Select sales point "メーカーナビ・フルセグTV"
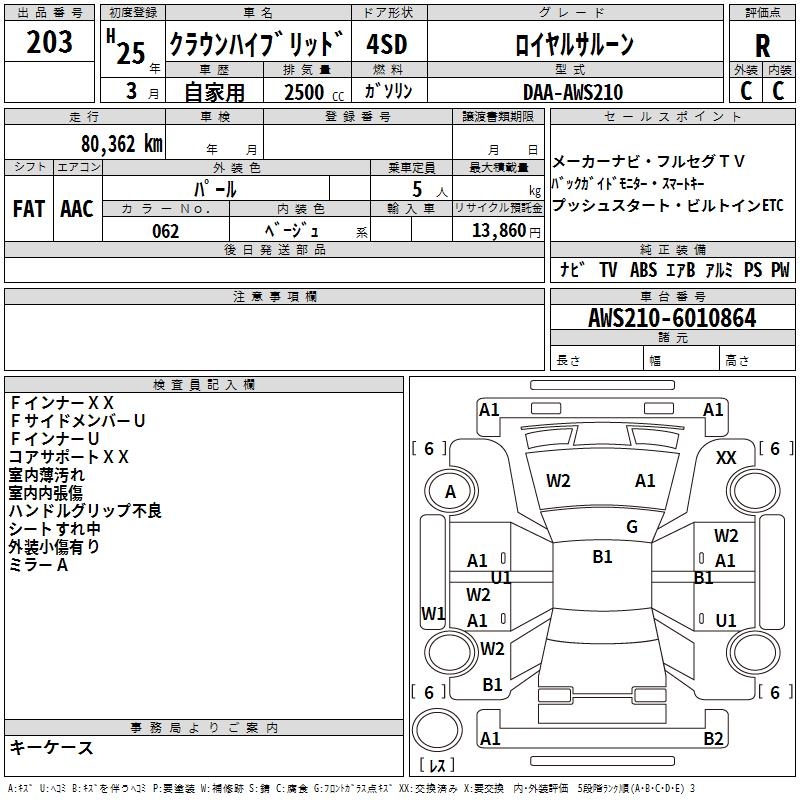The width and height of the screenshot is (800, 800). click(648, 161)
